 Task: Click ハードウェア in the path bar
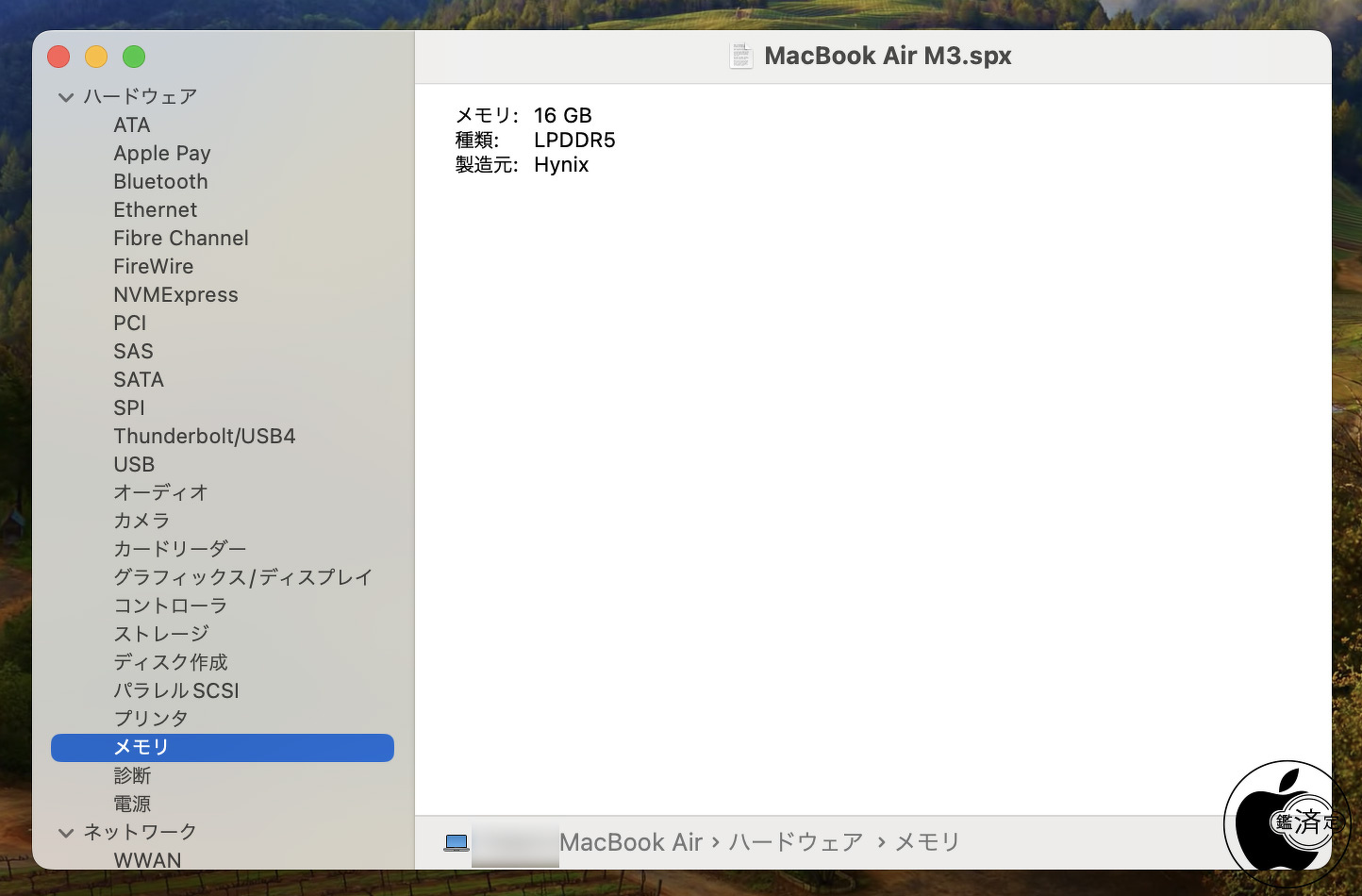796,842
